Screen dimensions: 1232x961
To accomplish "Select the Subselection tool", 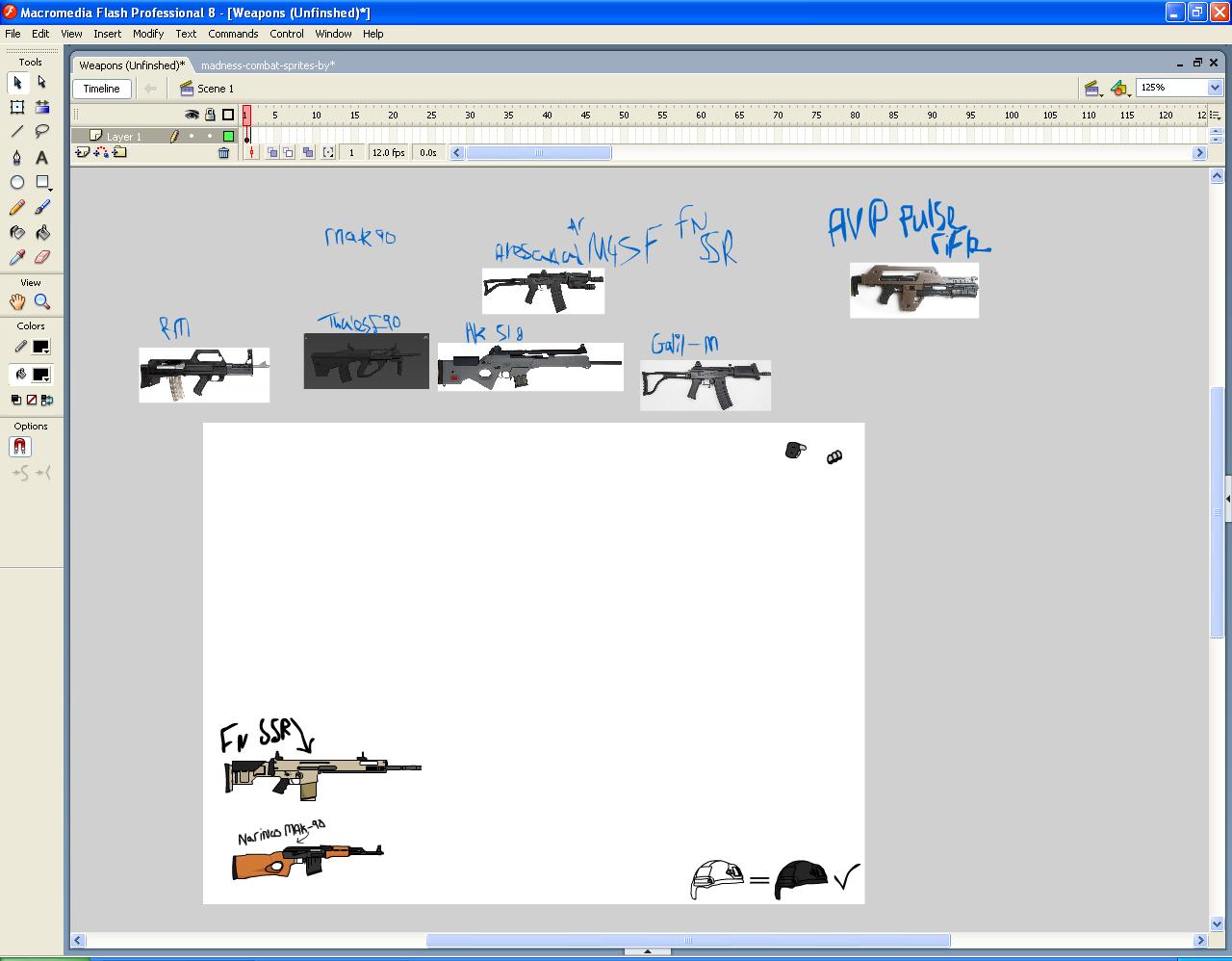I will tap(42, 83).
